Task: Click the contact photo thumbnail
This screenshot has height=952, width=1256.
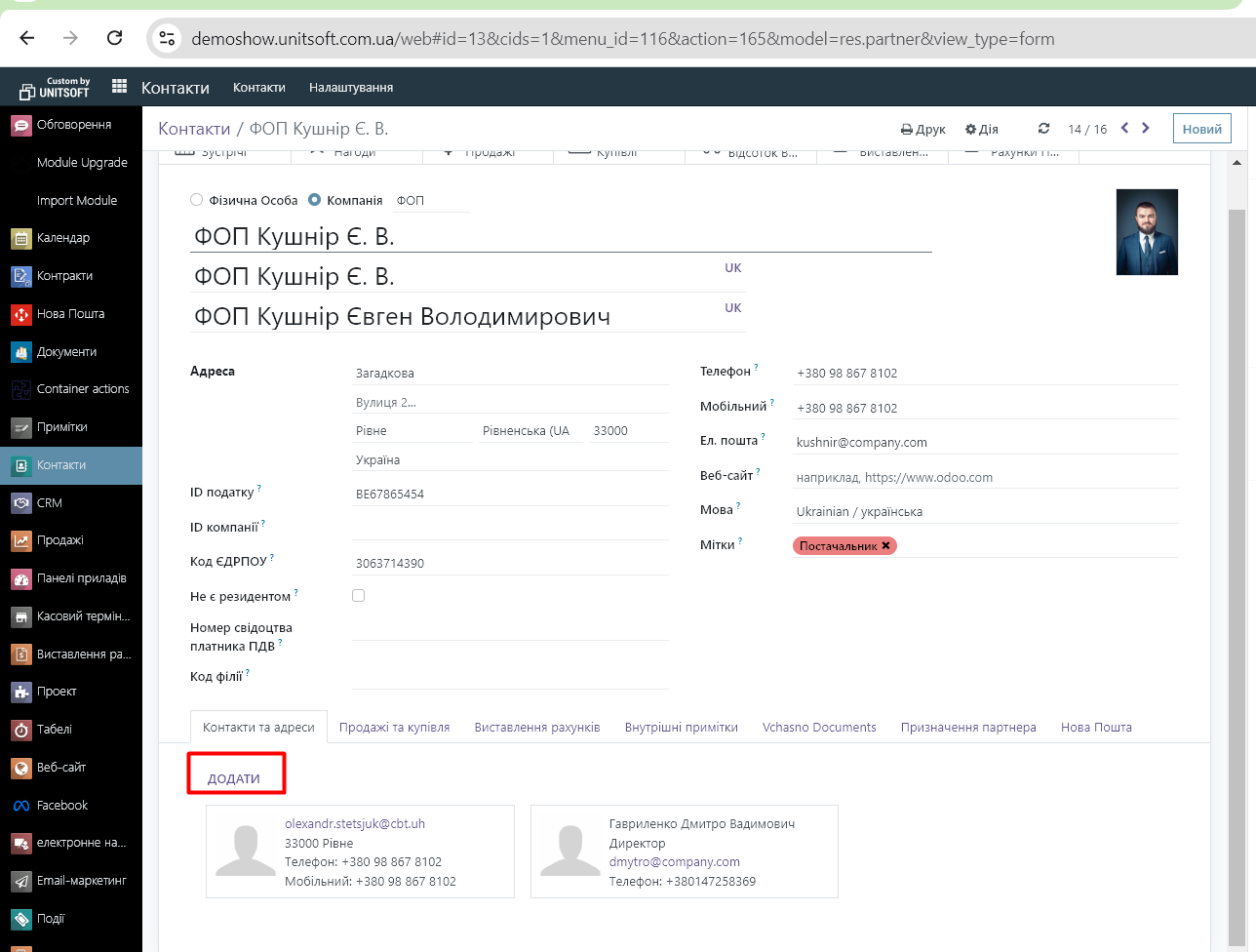Action: [1147, 232]
